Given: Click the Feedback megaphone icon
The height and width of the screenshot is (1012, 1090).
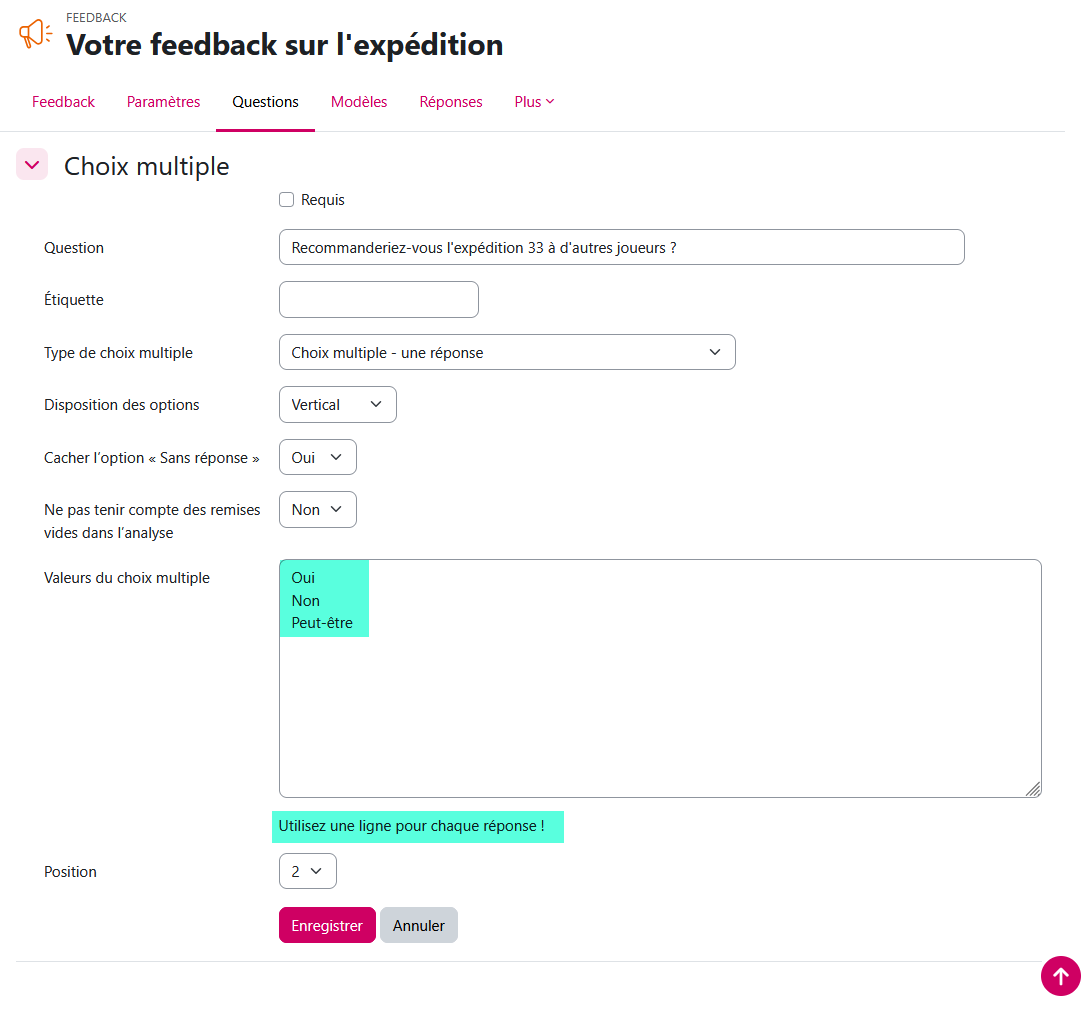Looking at the screenshot, I should point(36,33).
